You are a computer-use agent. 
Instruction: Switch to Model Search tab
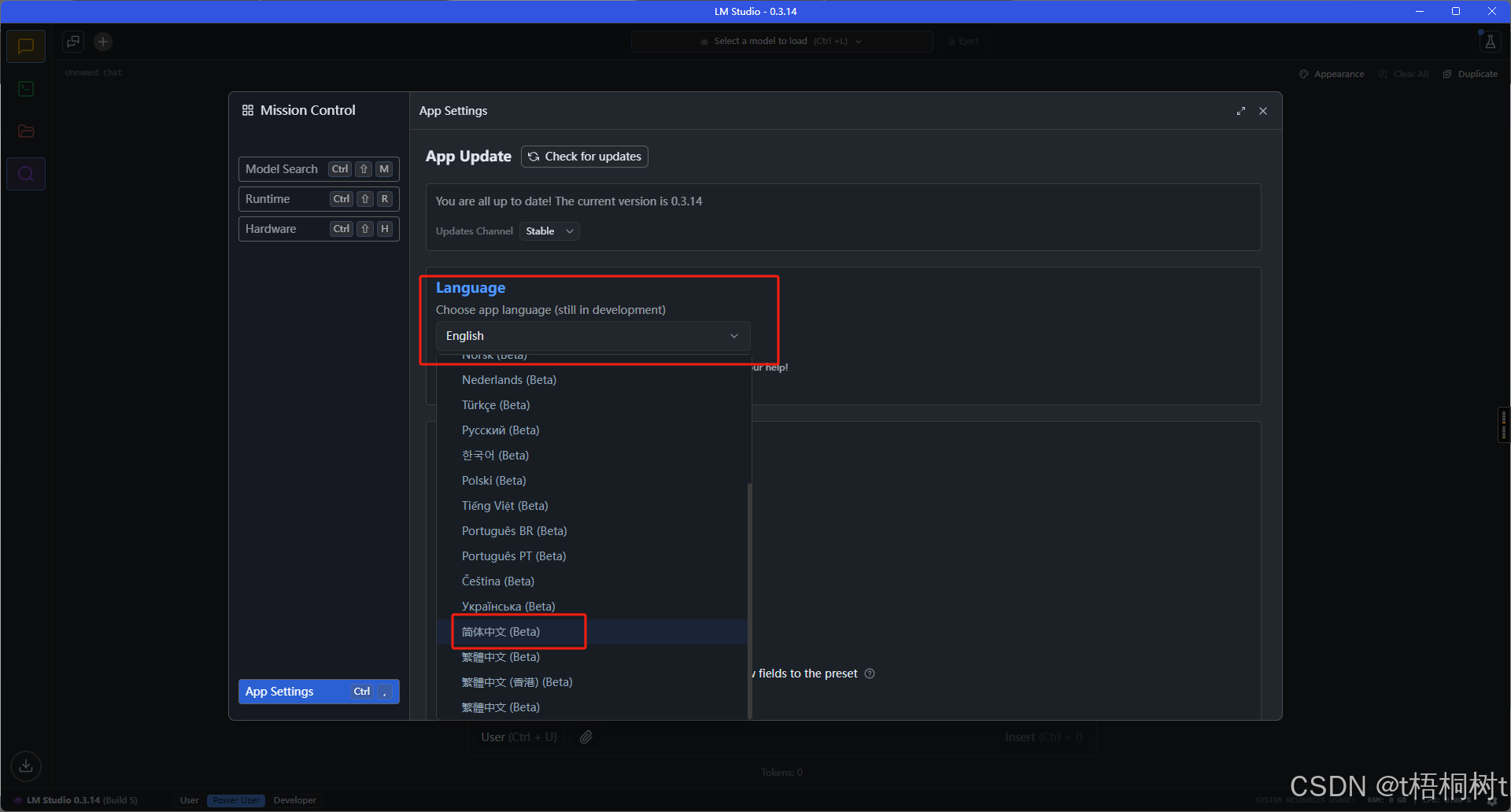coord(319,169)
